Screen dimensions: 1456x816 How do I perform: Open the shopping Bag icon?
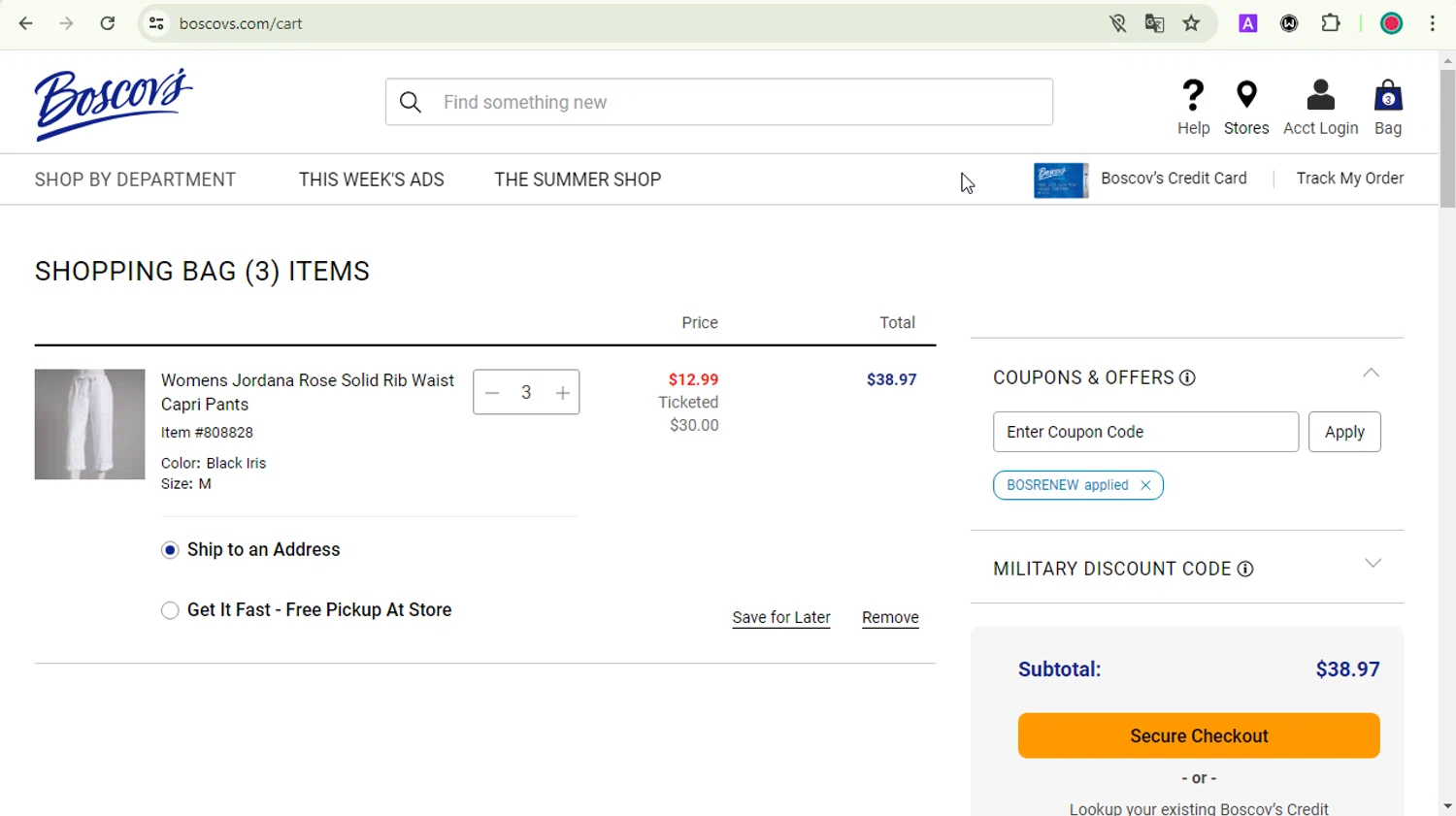(1388, 95)
